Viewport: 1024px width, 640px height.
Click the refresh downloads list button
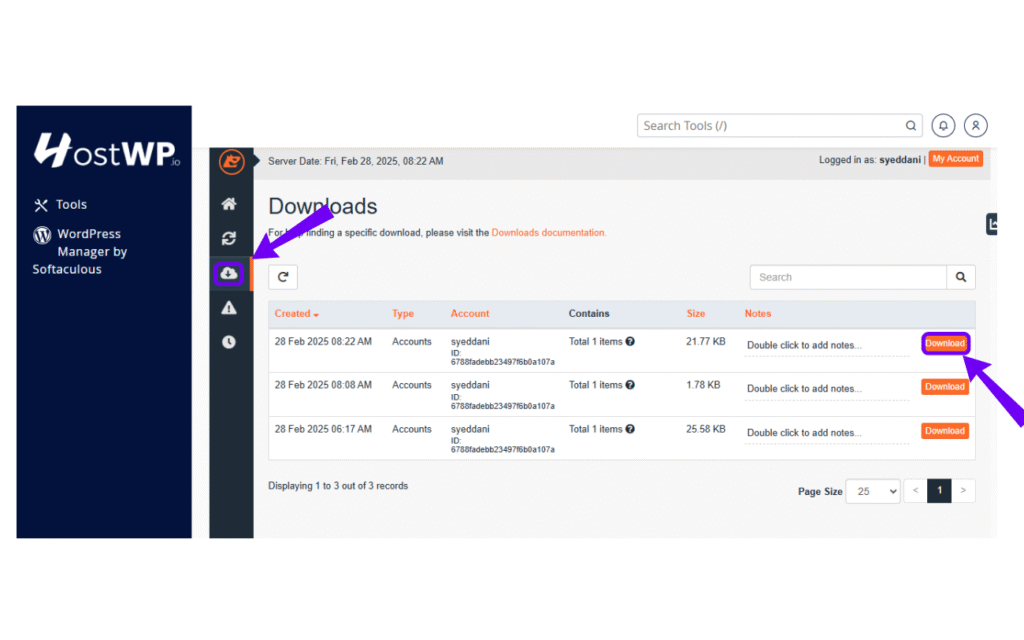(x=283, y=277)
